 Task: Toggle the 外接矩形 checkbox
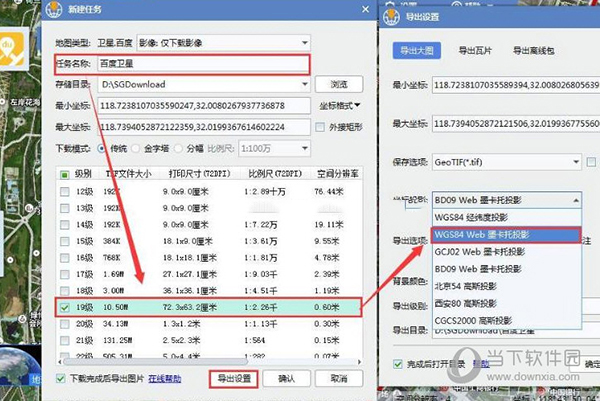(320, 127)
